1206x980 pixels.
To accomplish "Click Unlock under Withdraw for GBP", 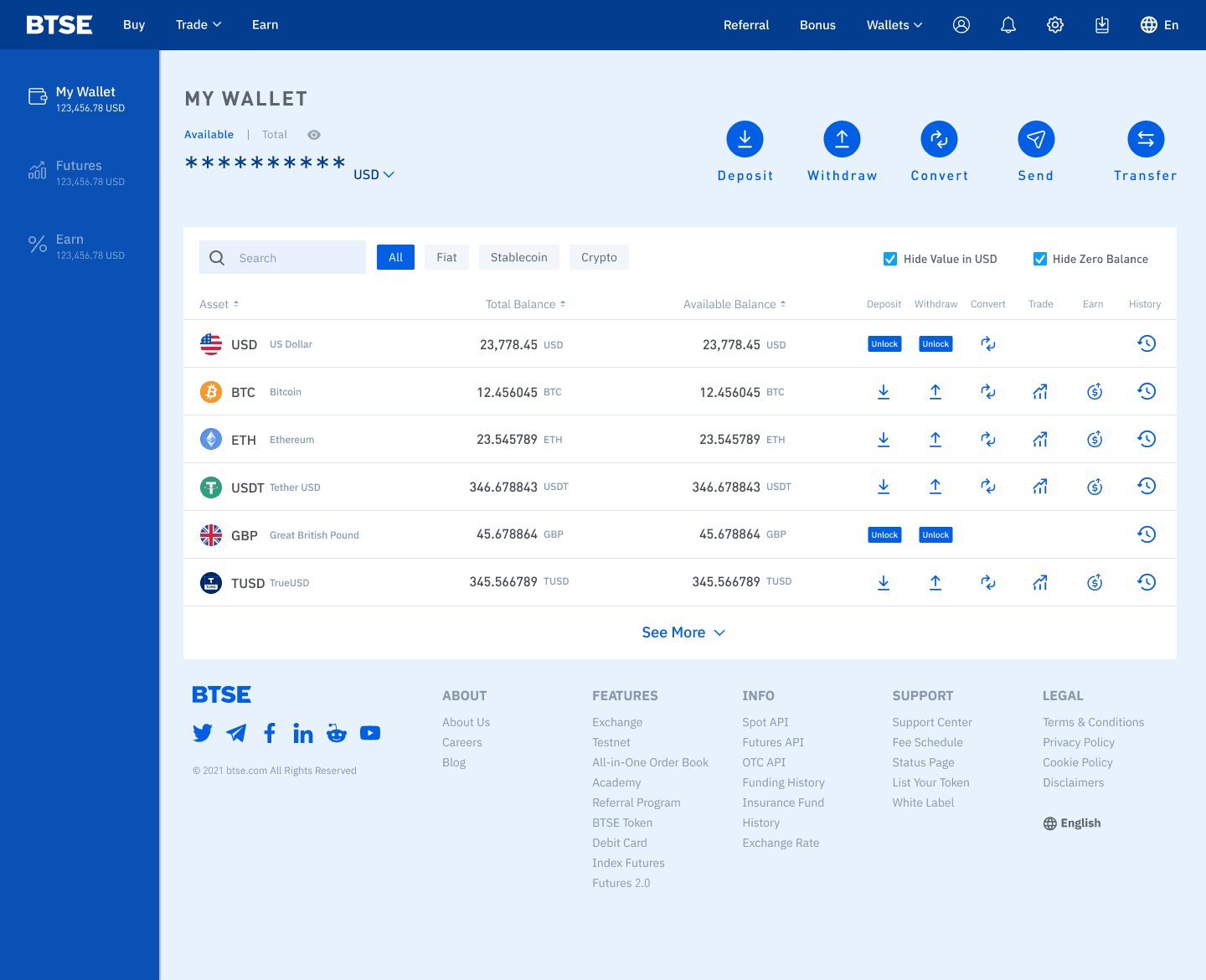I will coord(935,534).
